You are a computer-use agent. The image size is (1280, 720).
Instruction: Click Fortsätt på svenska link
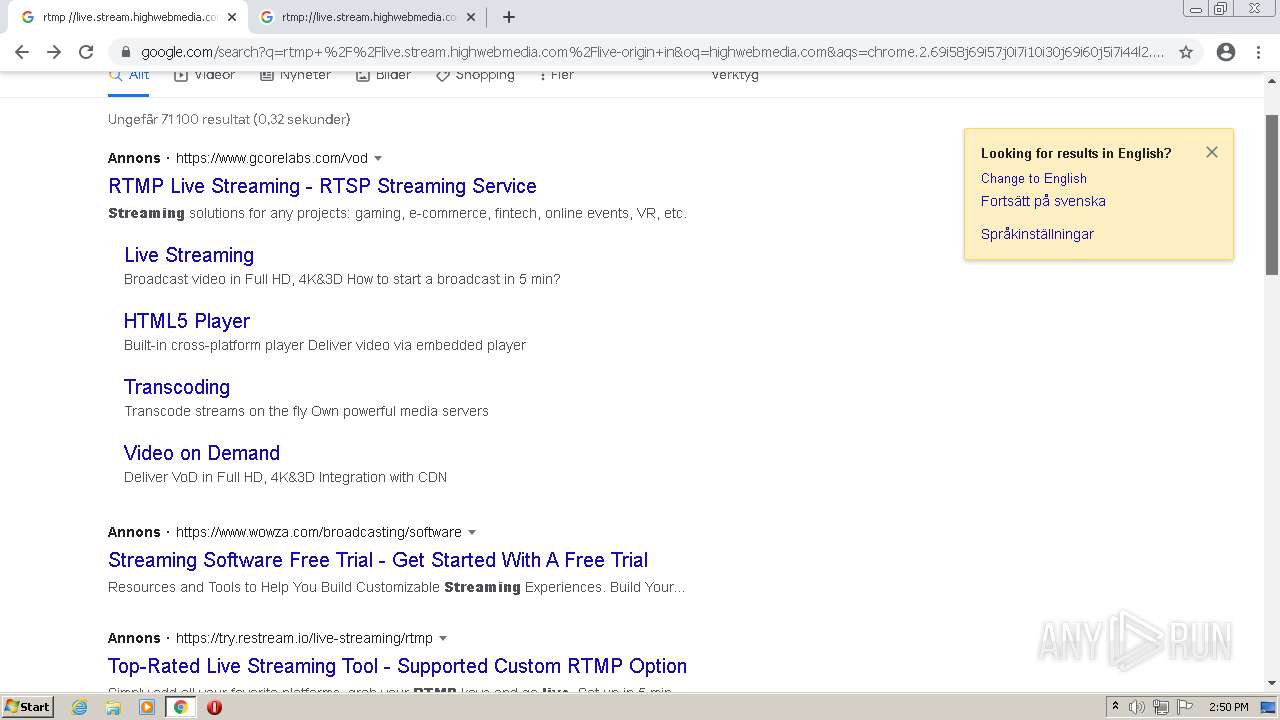[1043, 201]
